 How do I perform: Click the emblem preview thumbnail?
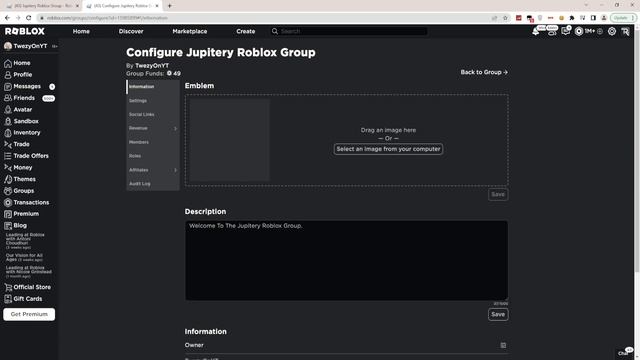[x=229, y=140]
